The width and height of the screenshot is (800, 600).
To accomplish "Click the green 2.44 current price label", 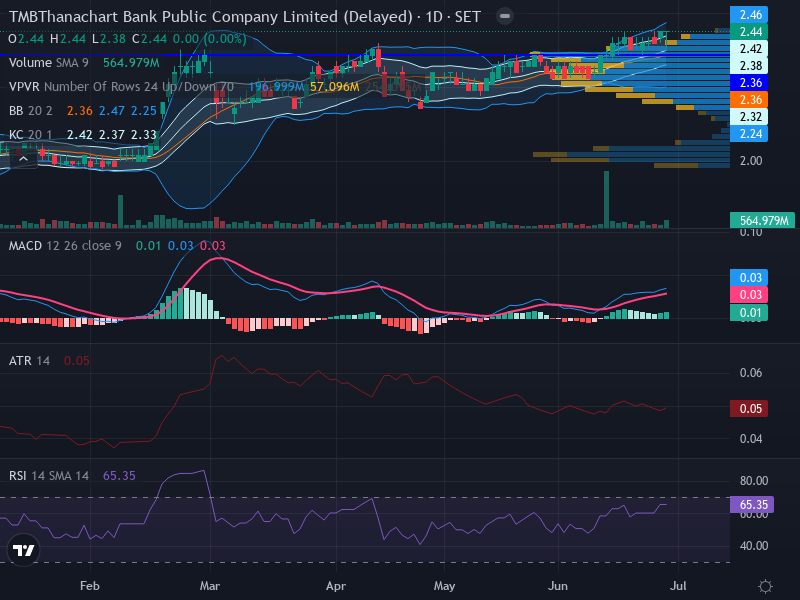I will [x=749, y=32].
